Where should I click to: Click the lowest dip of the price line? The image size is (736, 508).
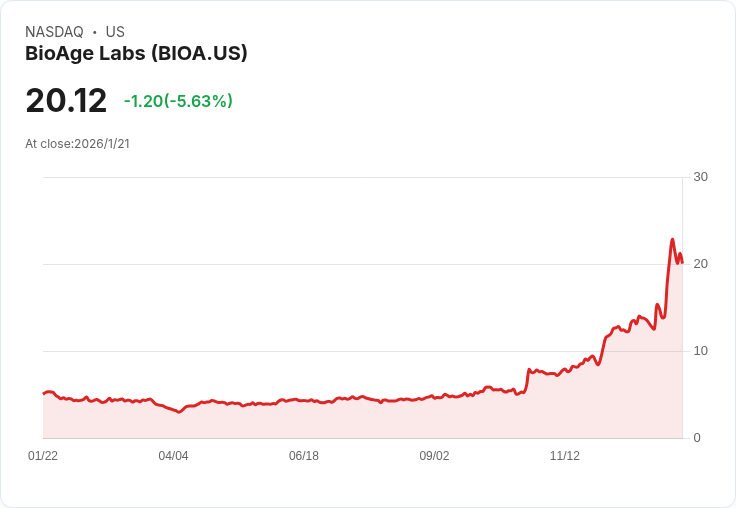click(179, 411)
